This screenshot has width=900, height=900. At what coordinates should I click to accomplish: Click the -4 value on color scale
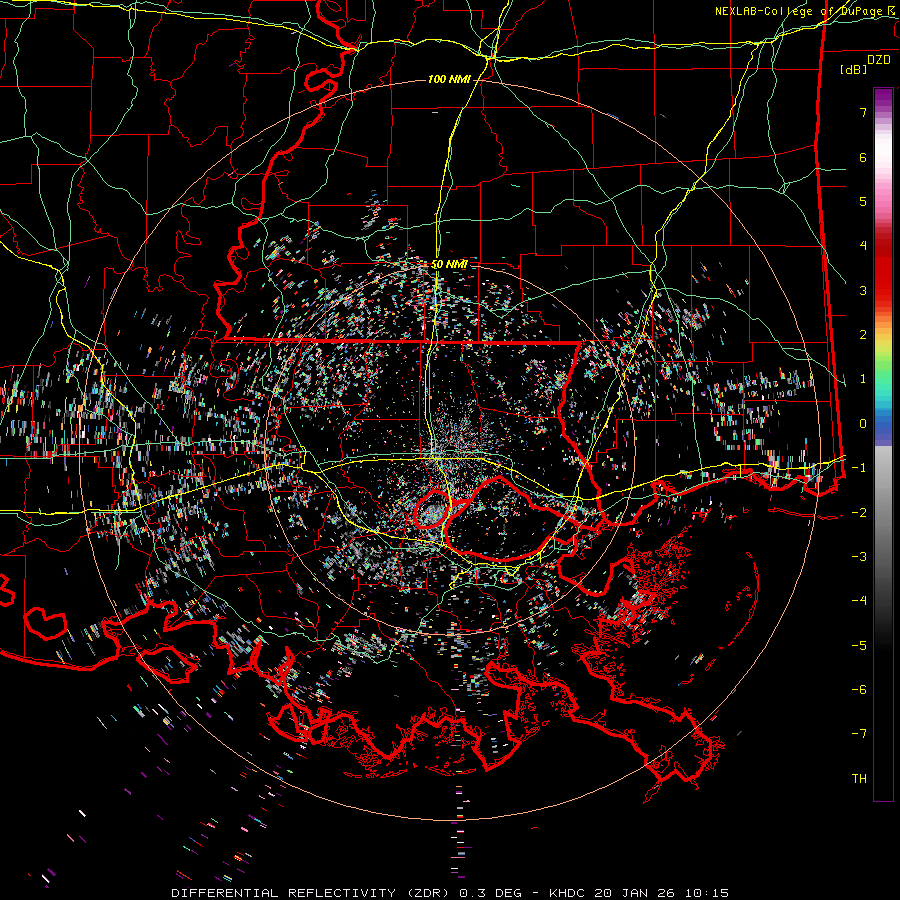point(859,601)
